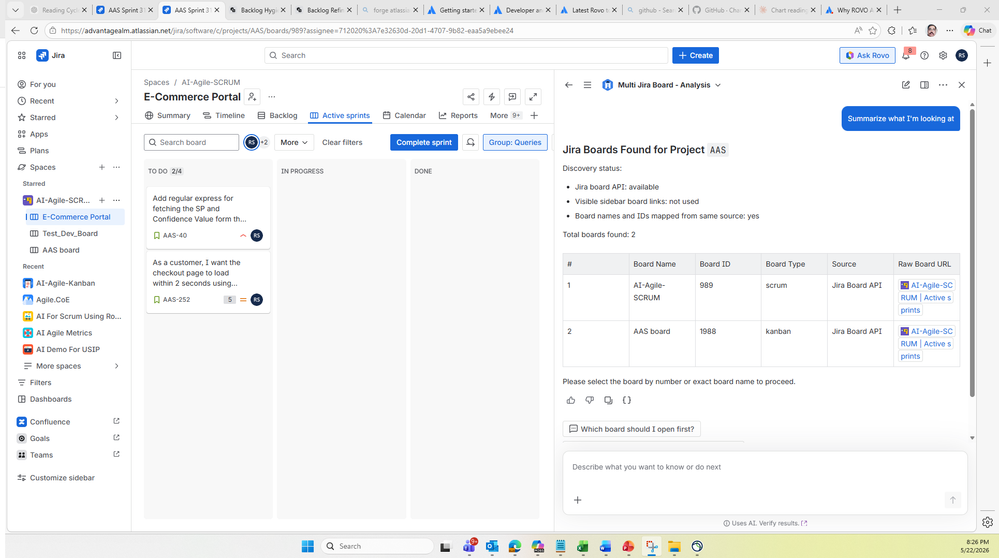
Task: Click the Ask Rovo button
Action: pos(867,55)
